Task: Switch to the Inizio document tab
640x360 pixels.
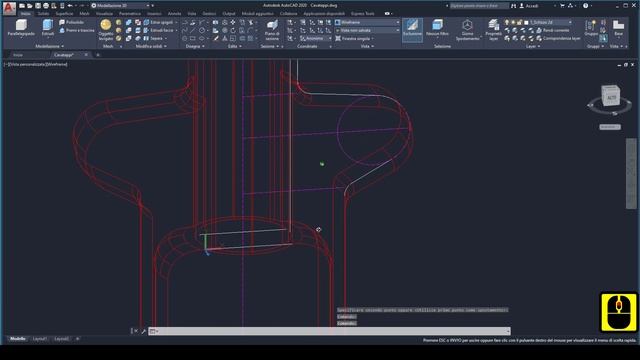Action: tap(18, 55)
